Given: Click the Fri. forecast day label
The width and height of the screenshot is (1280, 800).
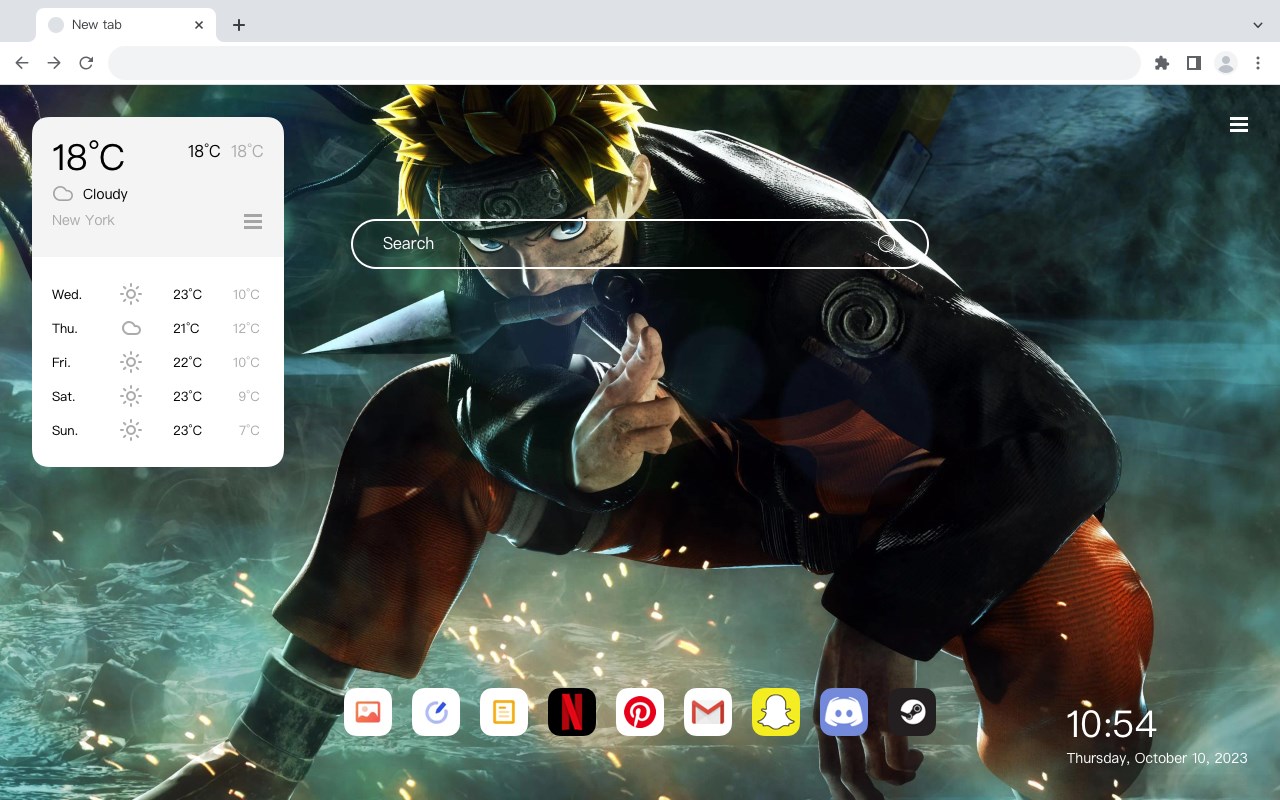Looking at the screenshot, I should (61, 362).
